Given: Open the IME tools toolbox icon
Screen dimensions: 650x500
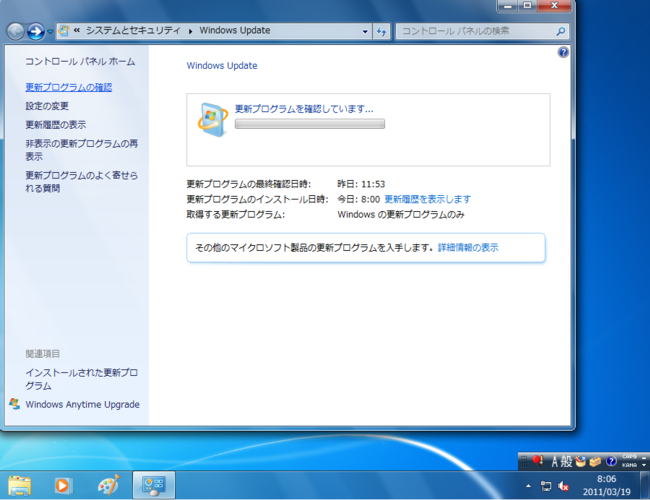Looking at the screenshot, I should click(x=595, y=461).
